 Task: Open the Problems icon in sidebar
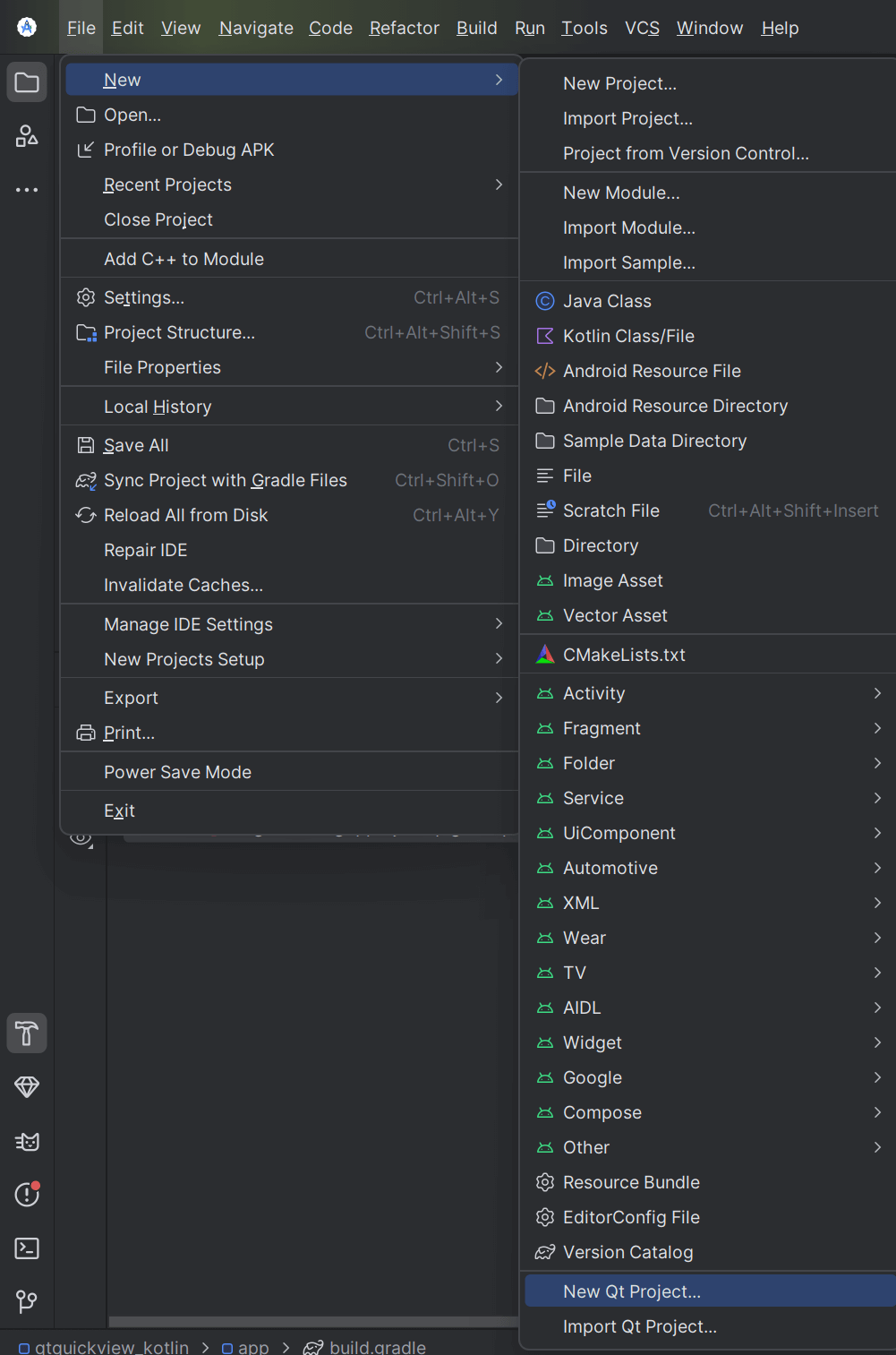(27, 1194)
